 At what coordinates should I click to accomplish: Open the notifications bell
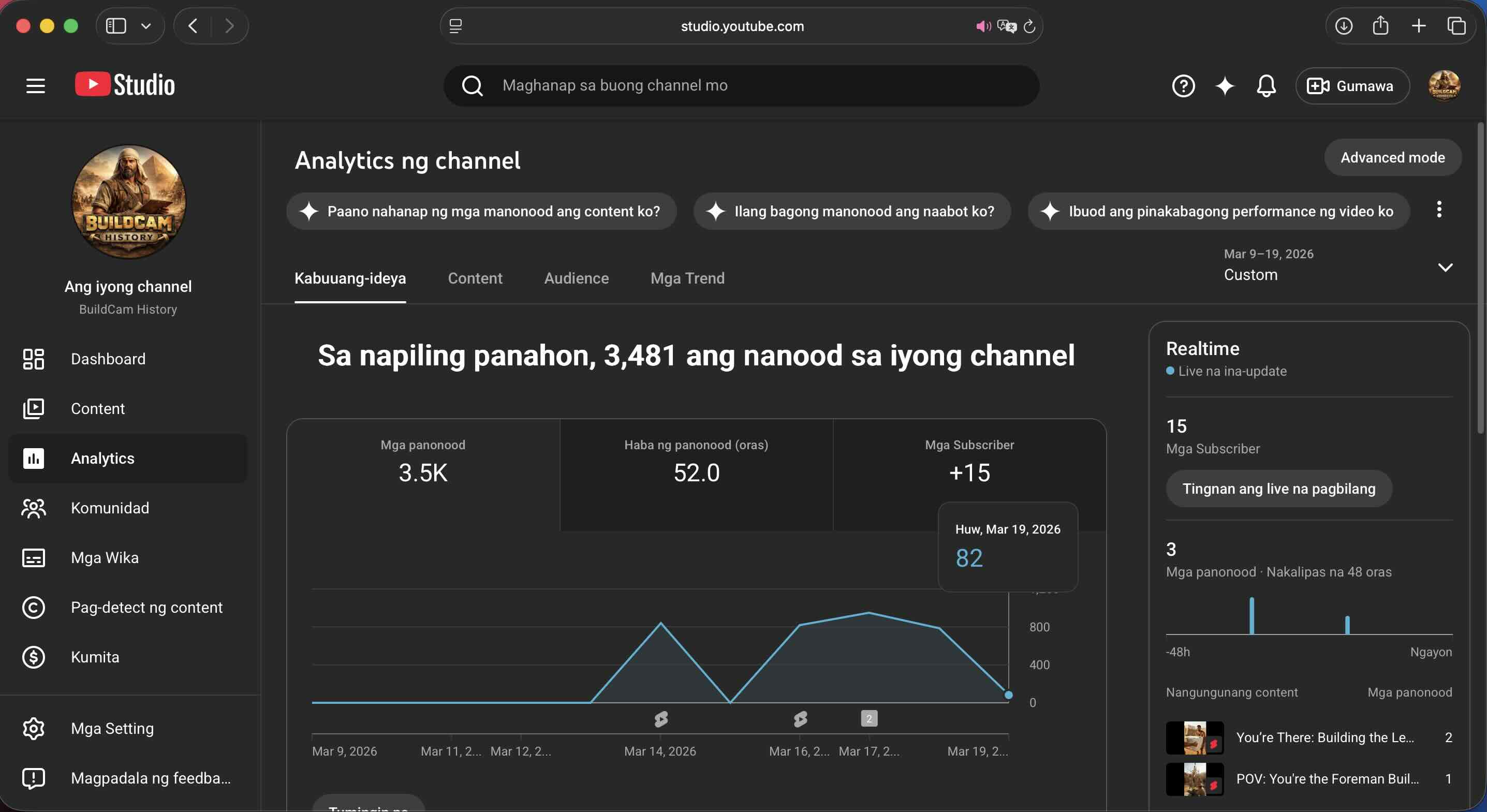(1266, 86)
